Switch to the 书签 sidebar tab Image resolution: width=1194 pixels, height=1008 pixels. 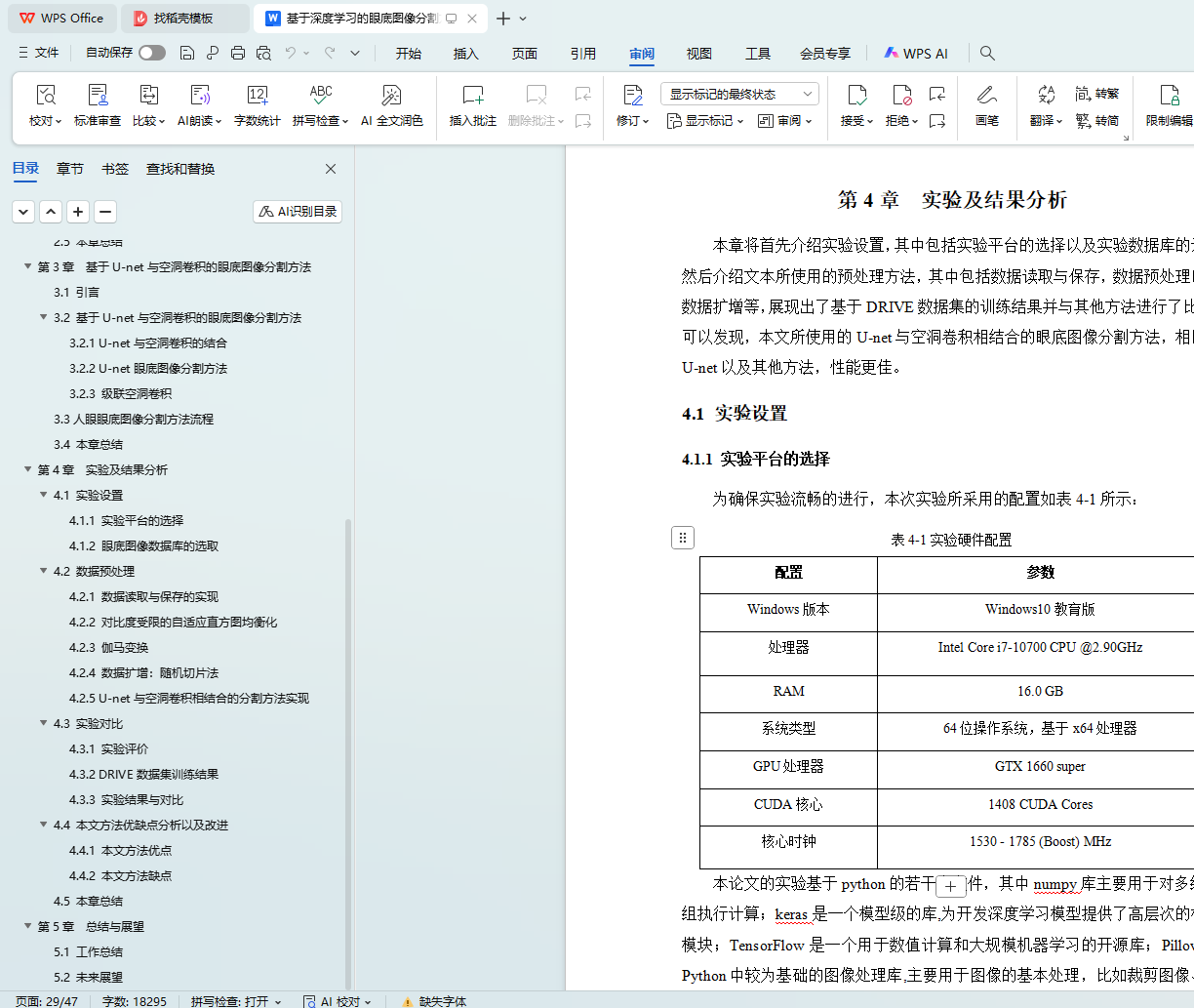click(115, 169)
